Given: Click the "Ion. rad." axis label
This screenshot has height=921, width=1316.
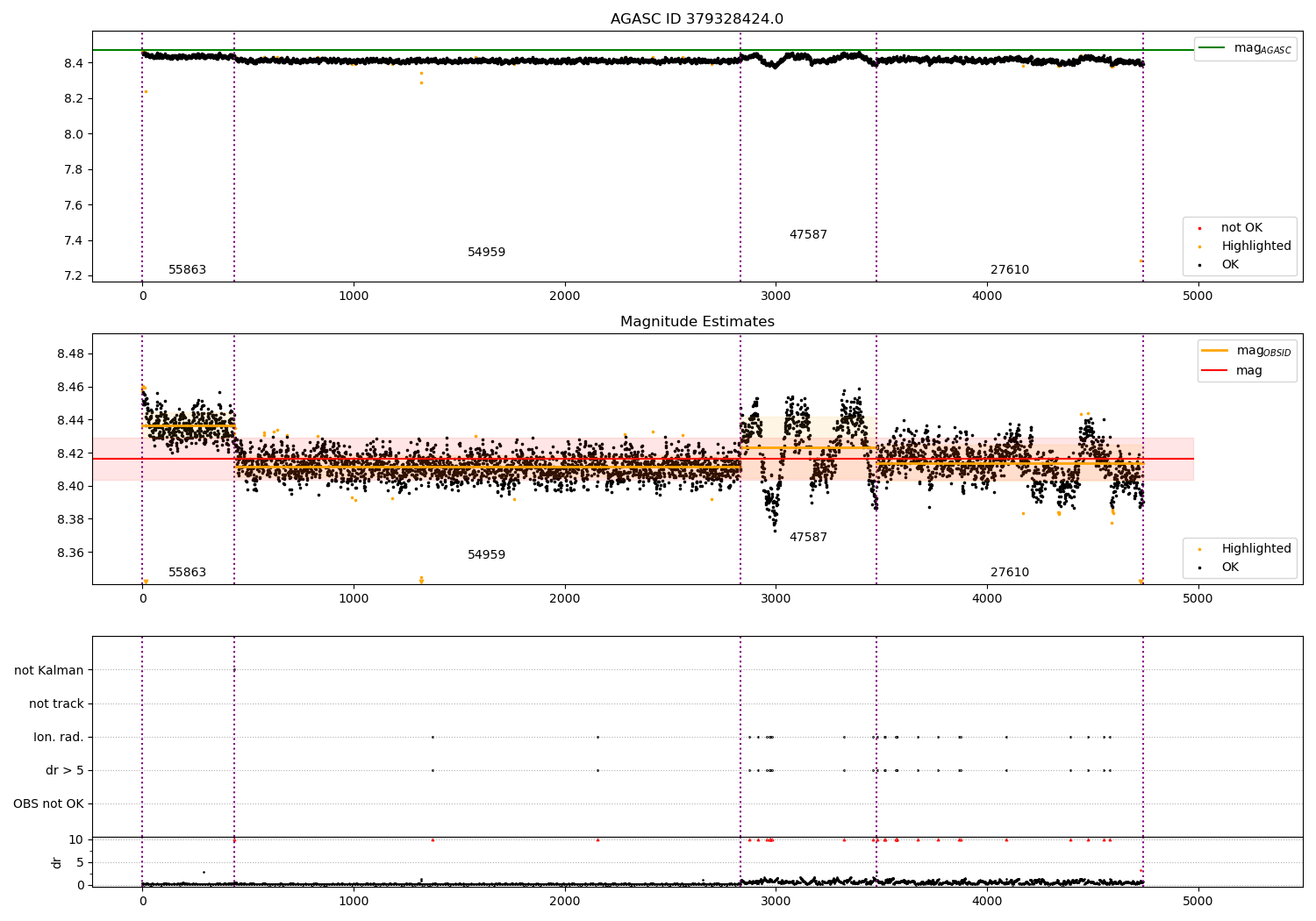Looking at the screenshot, I should [x=59, y=737].
